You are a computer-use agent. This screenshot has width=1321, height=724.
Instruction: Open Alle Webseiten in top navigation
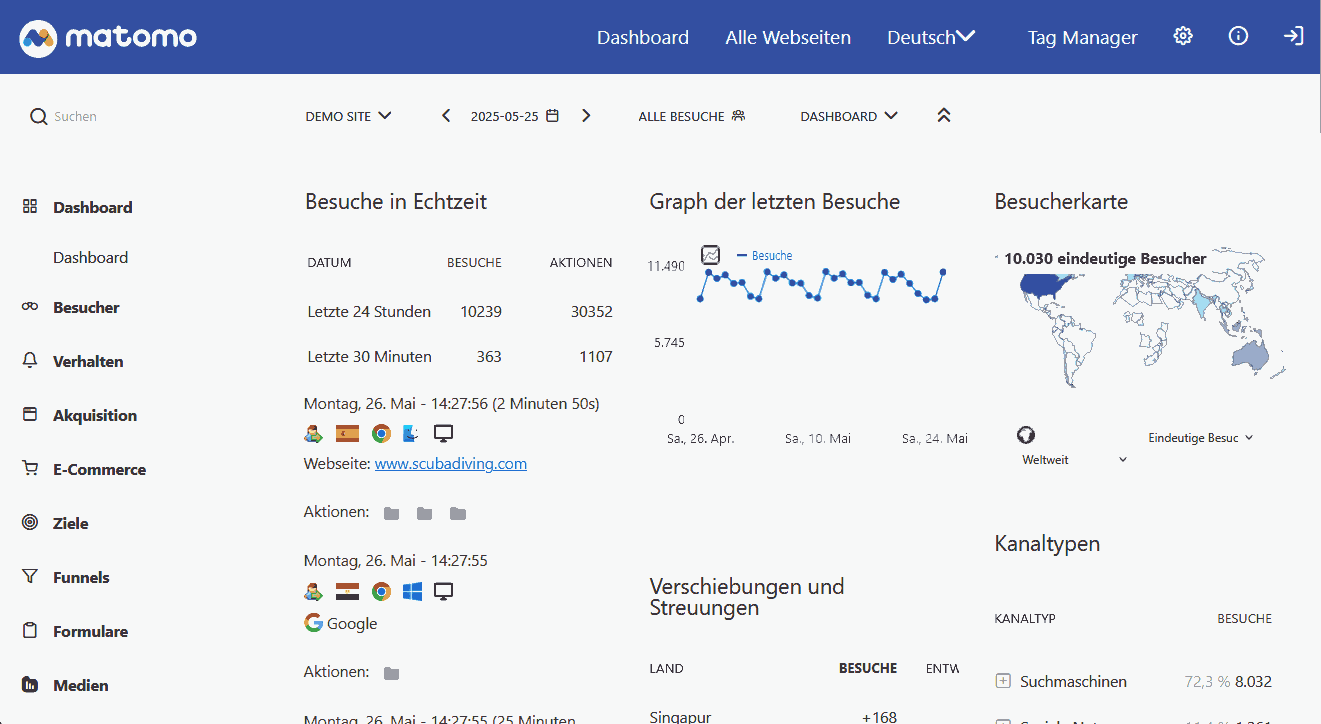[x=788, y=37]
